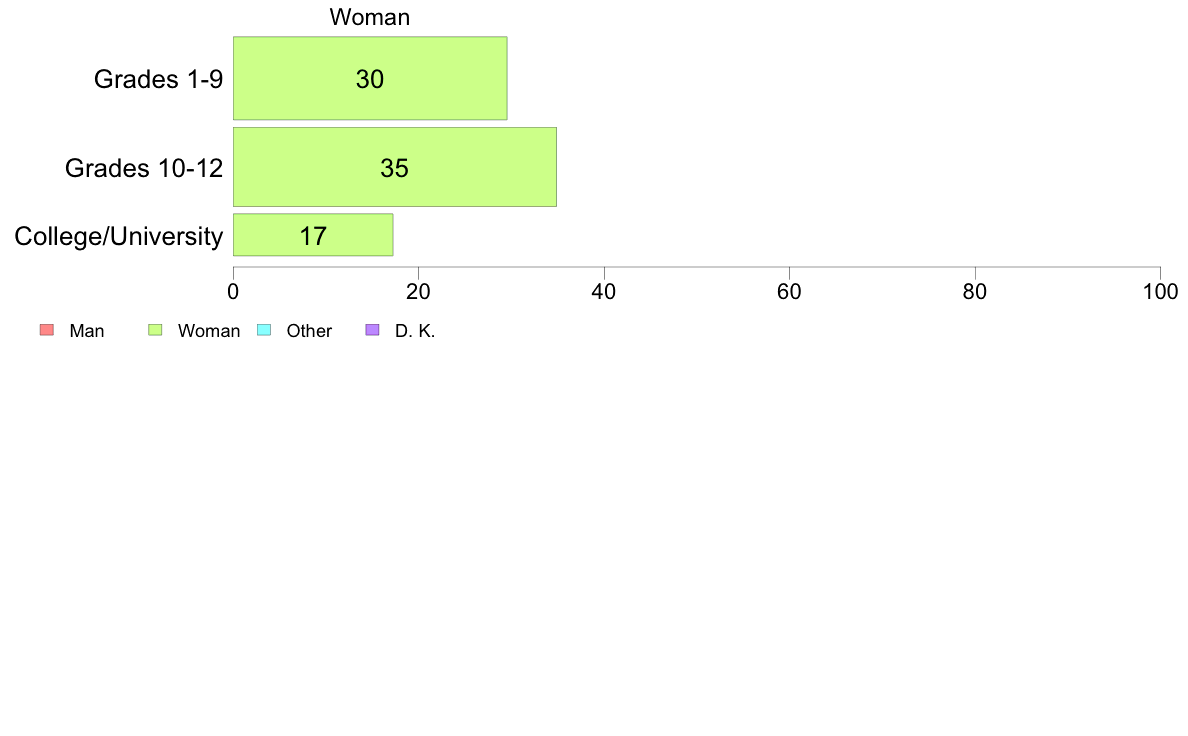Click the Other legend label
The image size is (1188, 736).
coord(309,330)
